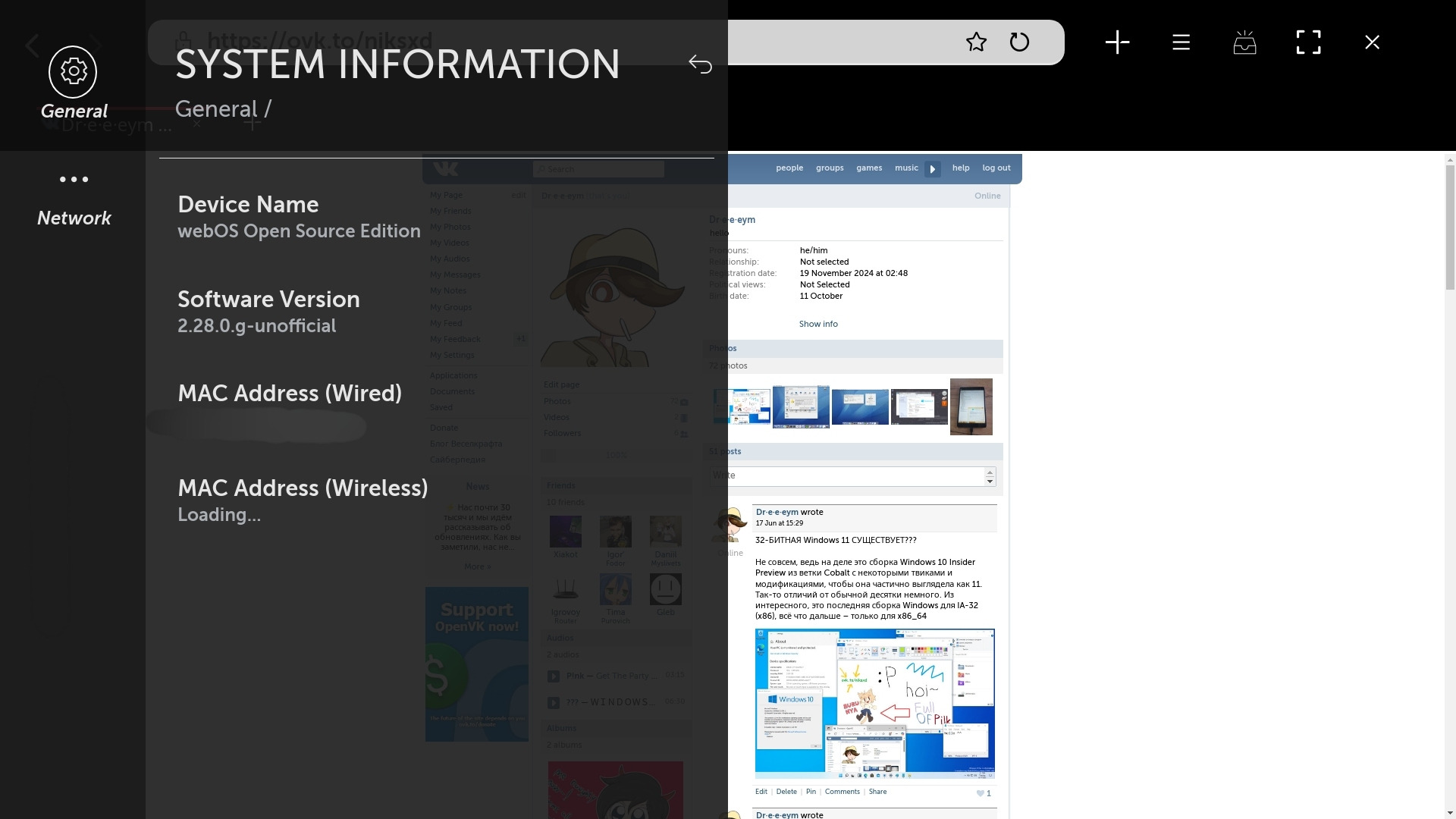
Task: Click the back arrow in System Information
Action: click(x=700, y=64)
